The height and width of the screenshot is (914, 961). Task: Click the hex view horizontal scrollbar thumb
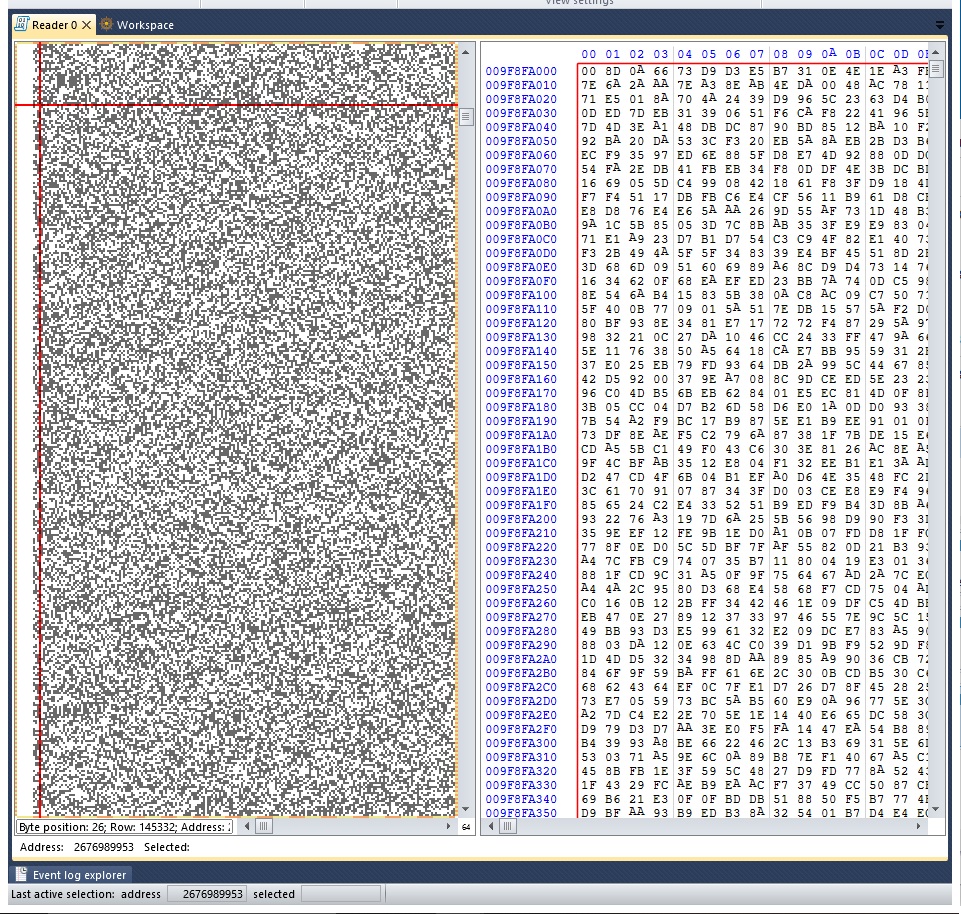tap(508, 827)
